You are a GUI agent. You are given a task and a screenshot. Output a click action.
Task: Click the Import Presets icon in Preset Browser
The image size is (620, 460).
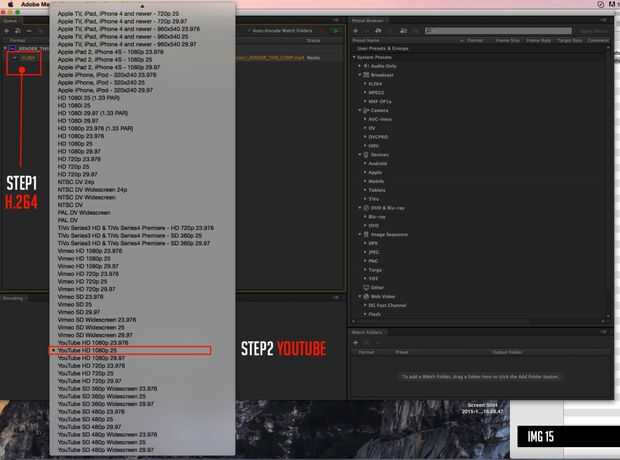tap(403, 30)
